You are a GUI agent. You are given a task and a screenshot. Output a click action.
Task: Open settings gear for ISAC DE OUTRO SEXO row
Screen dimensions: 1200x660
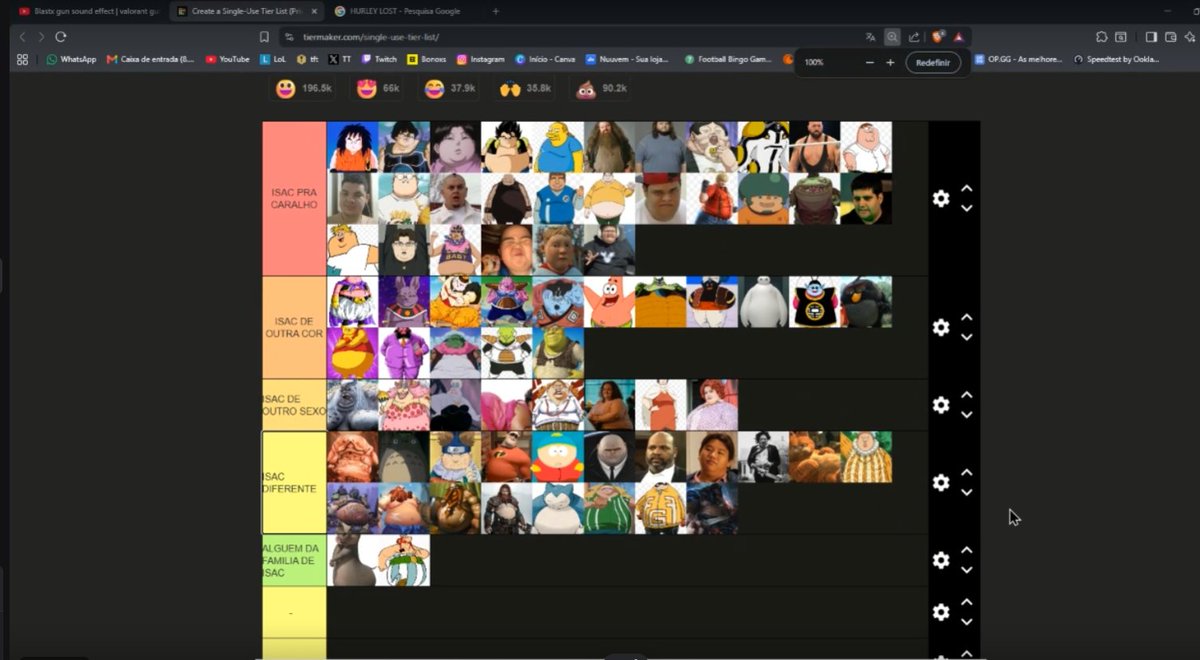(x=941, y=405)
